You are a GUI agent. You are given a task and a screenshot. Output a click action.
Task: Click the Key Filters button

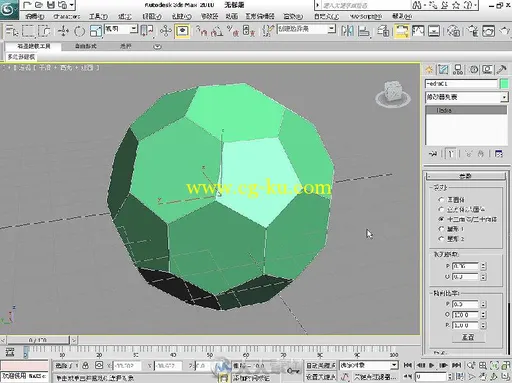(375, 377)
